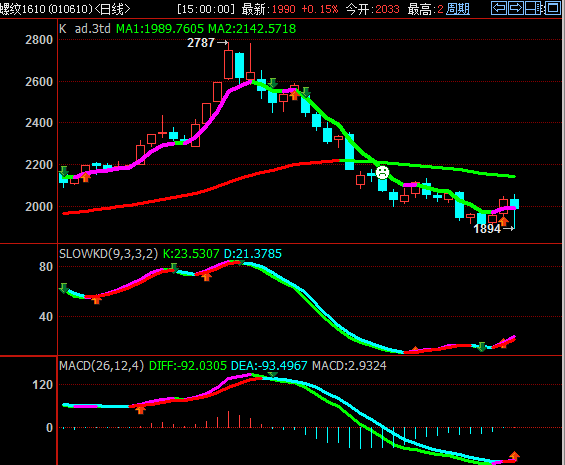Click the sad face marker on price chart
Viewport: 565px width, 465px height.
tap(382, 172)
